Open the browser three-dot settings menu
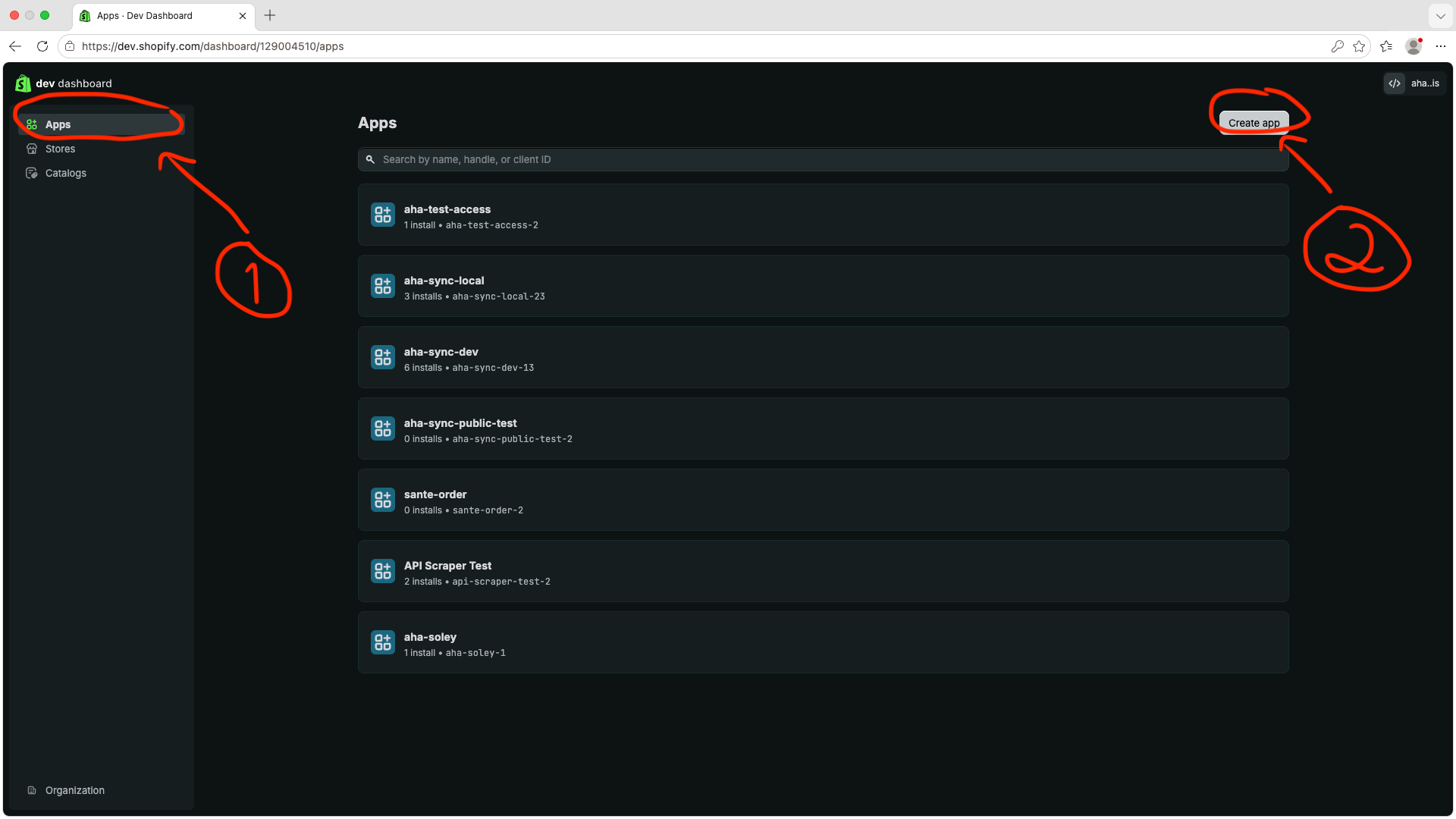 tap(1441, 46)
